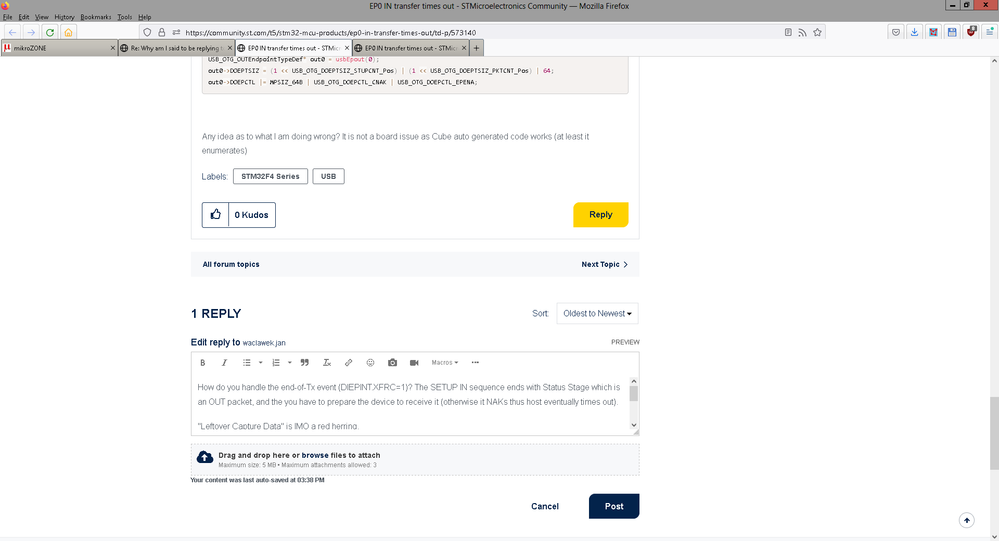Image resolution: width=999 pixels, height=541 pixels.
Task: Click the upload cloud icon
Action: pyautogui.click(x=205, y=457)
